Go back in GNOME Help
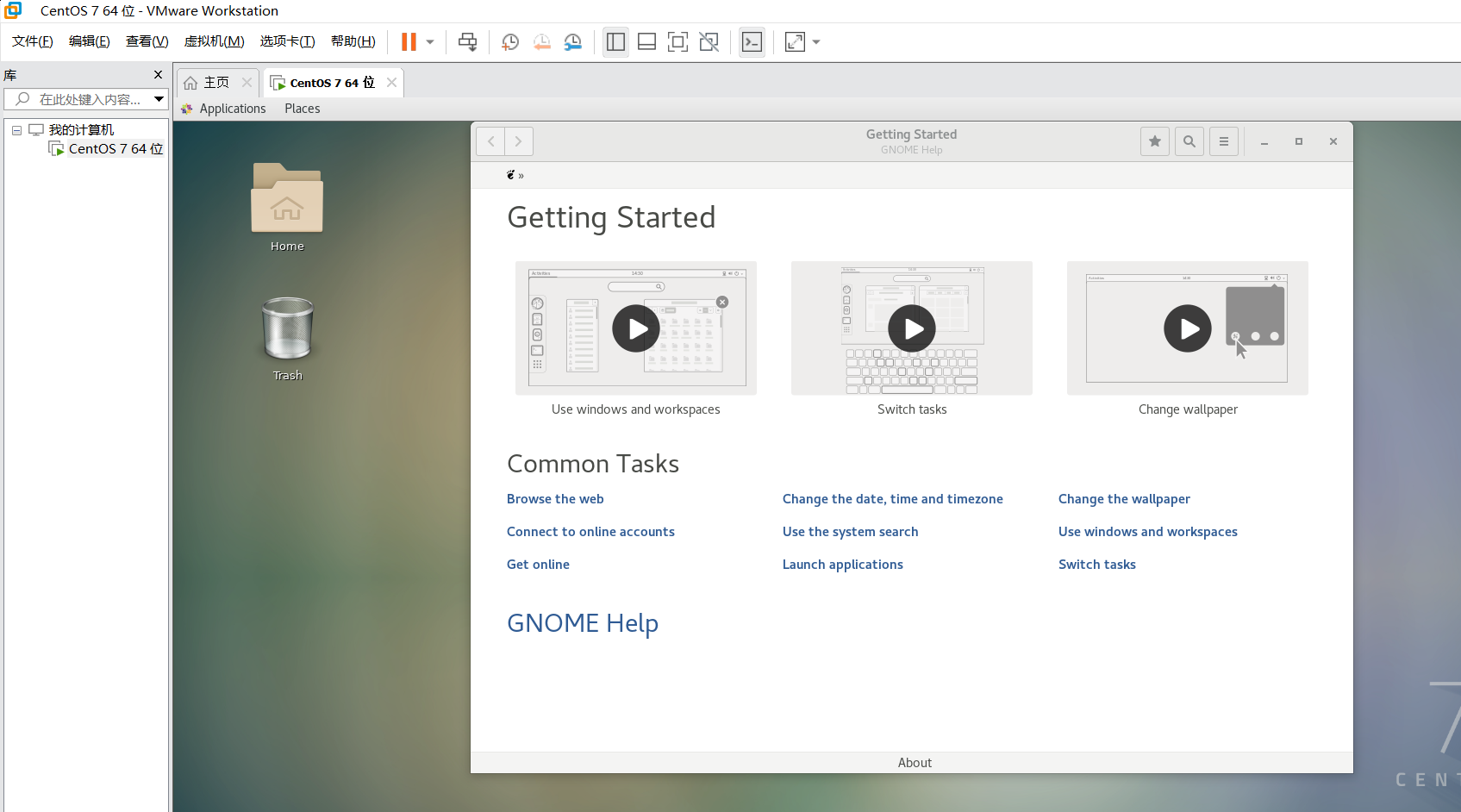This screenshot has height=812, width=1461. 490,141
